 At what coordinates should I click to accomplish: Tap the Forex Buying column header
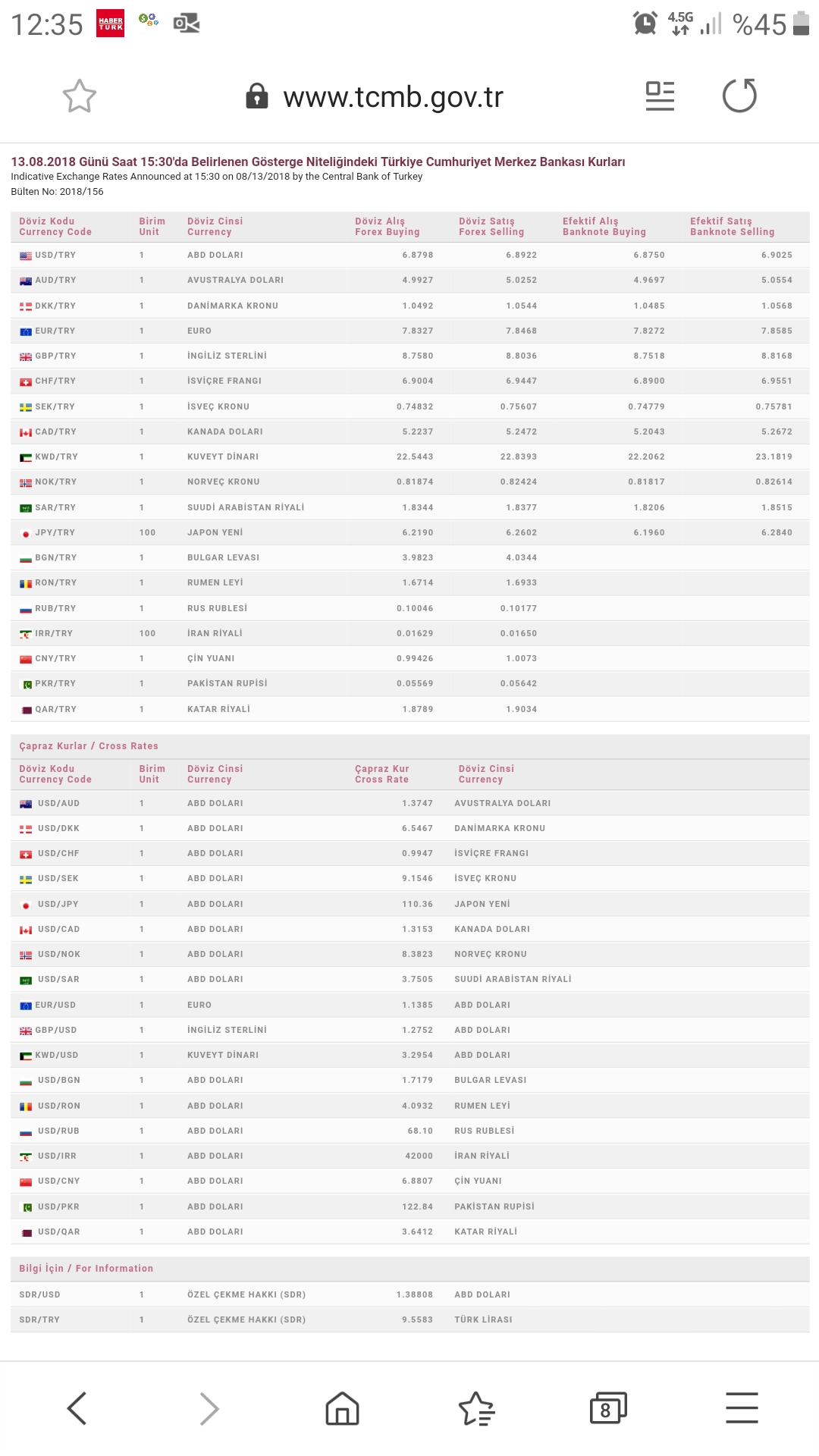387,227
